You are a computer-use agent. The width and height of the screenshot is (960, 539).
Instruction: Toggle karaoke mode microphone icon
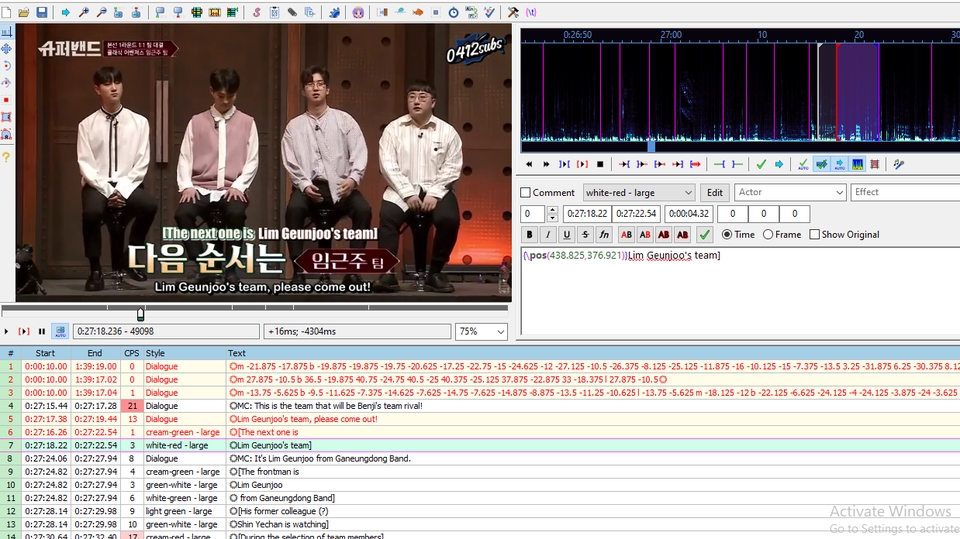899,164
